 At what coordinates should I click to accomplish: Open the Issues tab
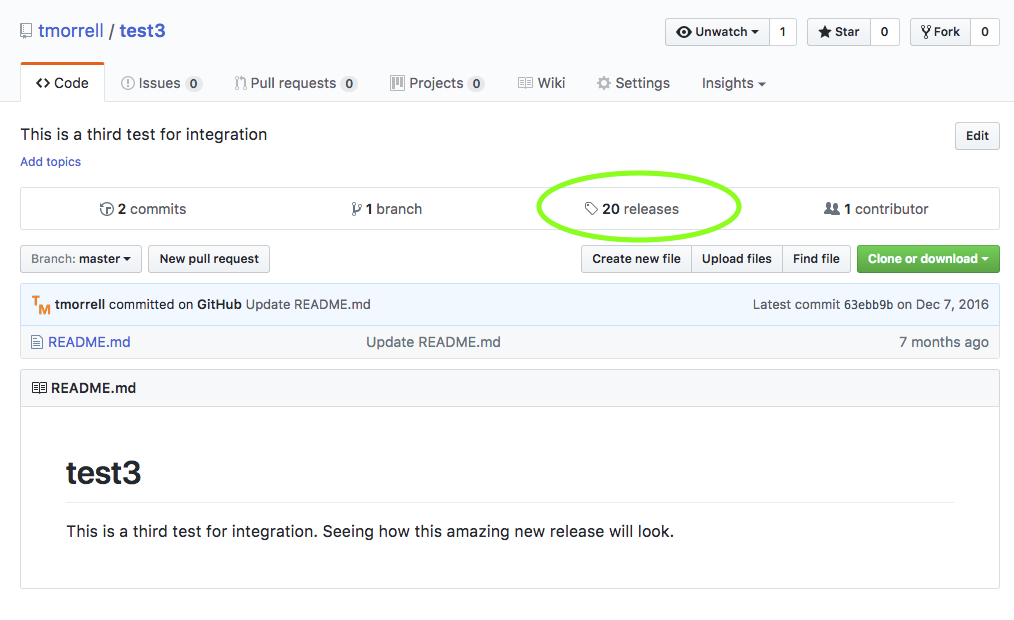pyautogui.click(x=161, y=83)
